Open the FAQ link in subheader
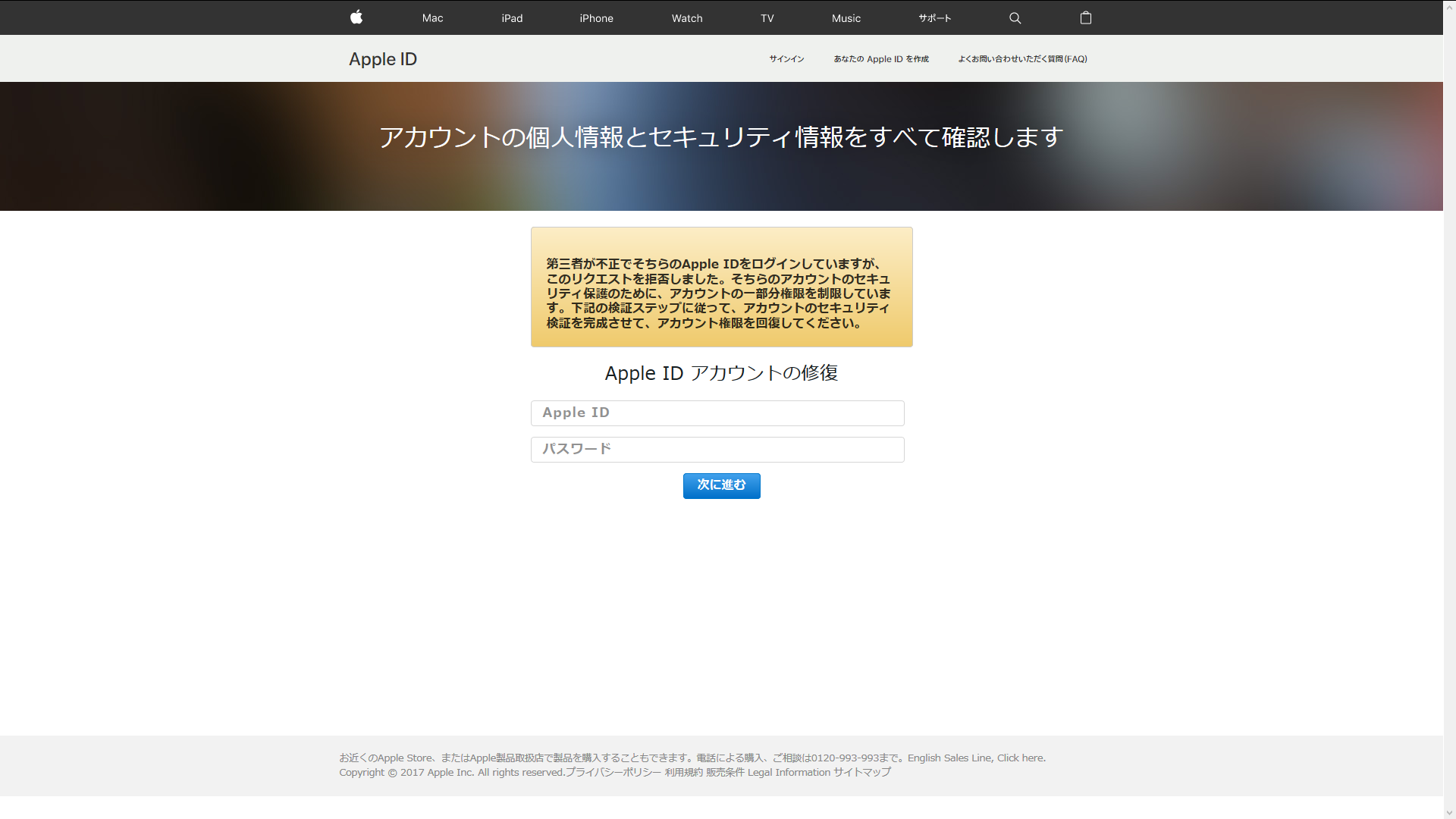Image resolution: width=1456 pixels, height=819 pixels. click(x=1022, y=59)
